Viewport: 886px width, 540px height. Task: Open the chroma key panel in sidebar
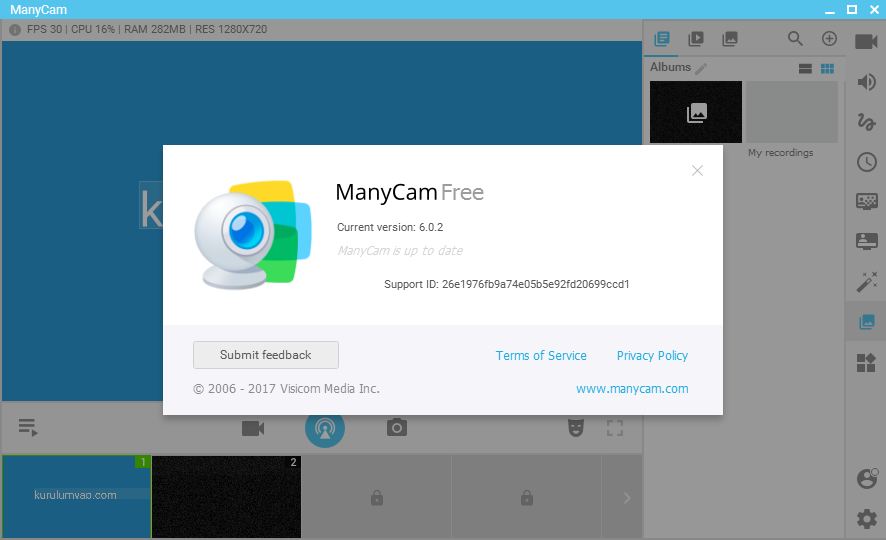(x=866, y=201)
